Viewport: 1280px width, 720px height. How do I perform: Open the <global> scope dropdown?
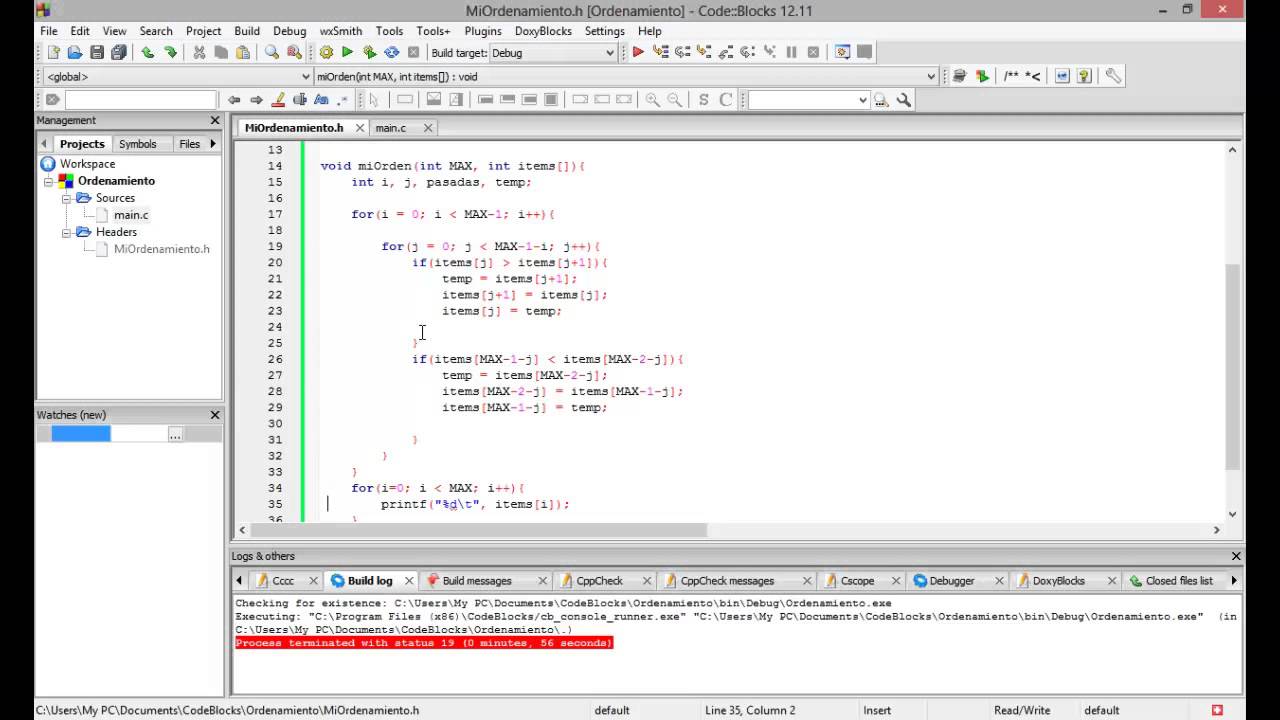306,77
